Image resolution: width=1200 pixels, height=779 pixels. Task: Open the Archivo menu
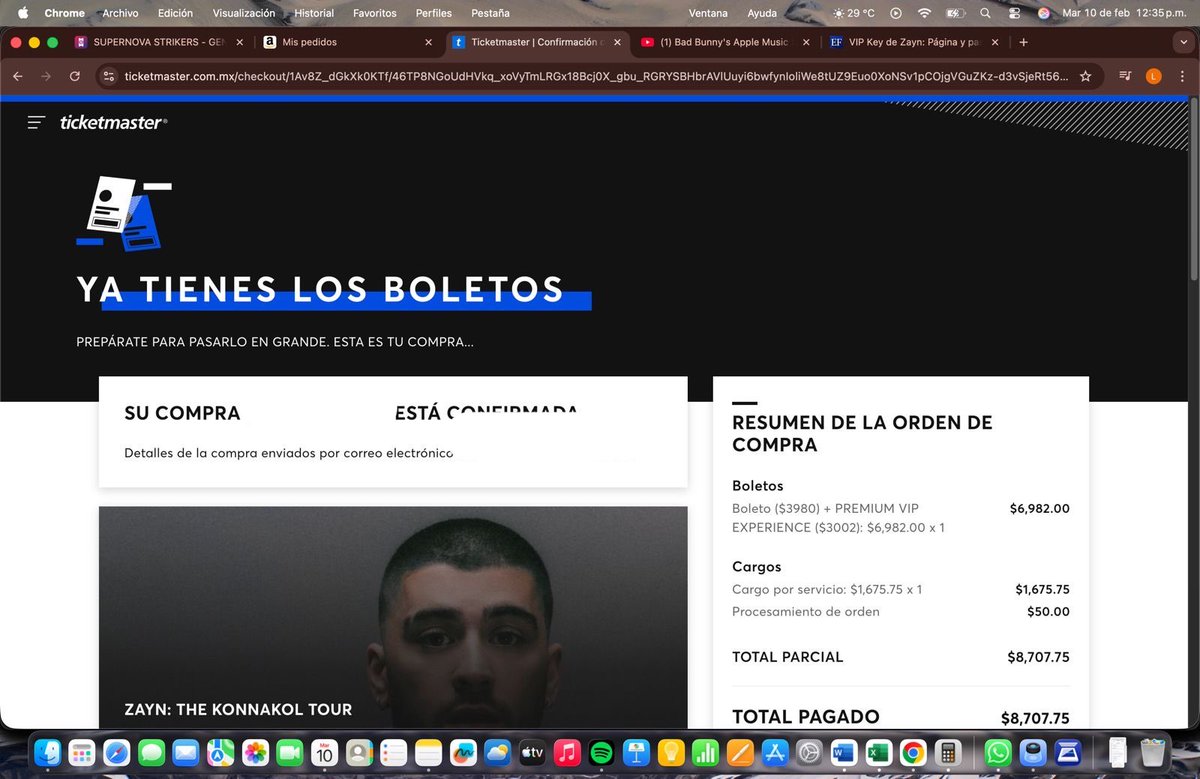pyautogui.click(x=120, y=13)
